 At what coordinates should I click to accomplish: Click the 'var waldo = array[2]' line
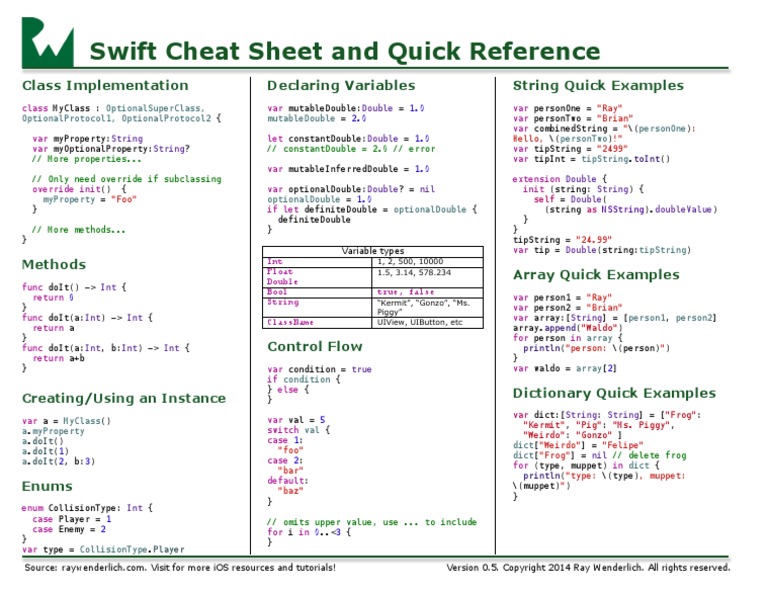[565, 368]
